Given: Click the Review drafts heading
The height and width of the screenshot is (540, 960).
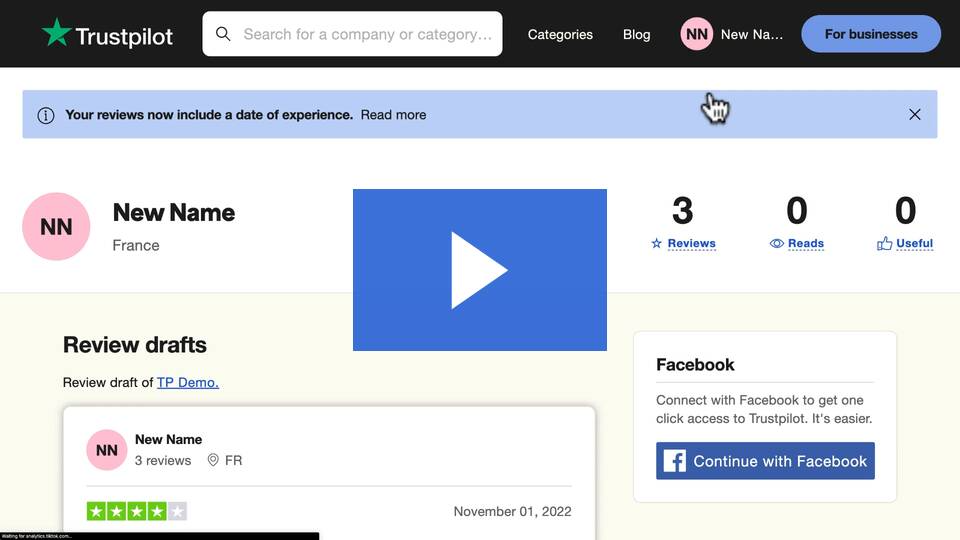Looking at the screenshot, I should coord(135,345).
